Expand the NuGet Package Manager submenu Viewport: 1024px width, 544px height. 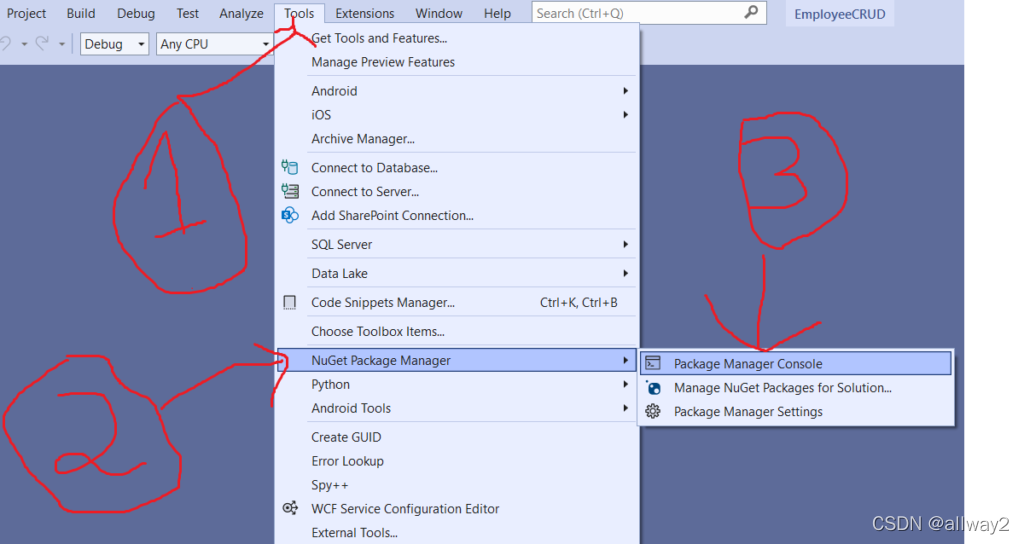pos(456,360)
